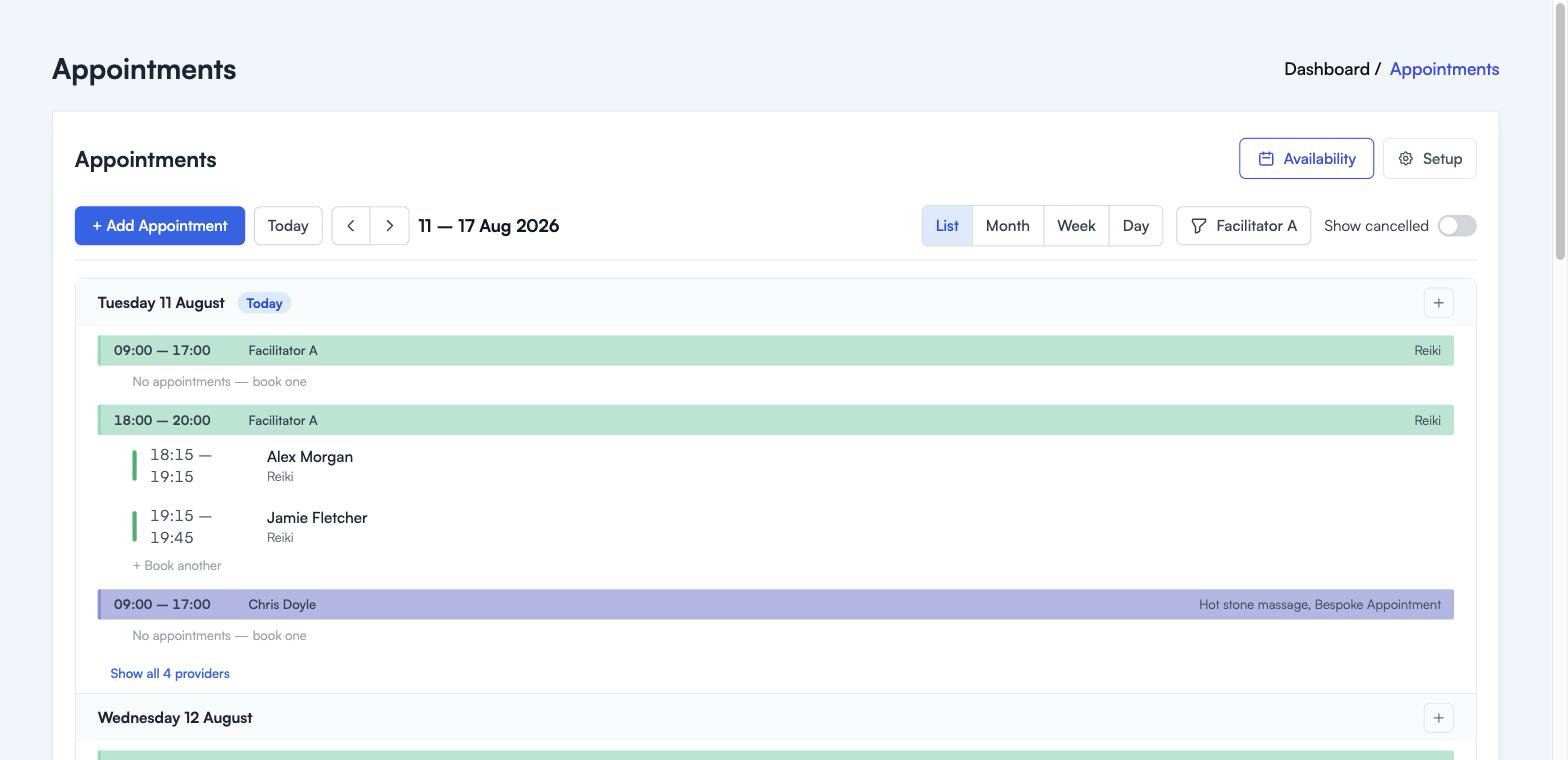Advance to next week with right chevron
The width and height of the screenshot is (1568, 760).
click(390, 226)
